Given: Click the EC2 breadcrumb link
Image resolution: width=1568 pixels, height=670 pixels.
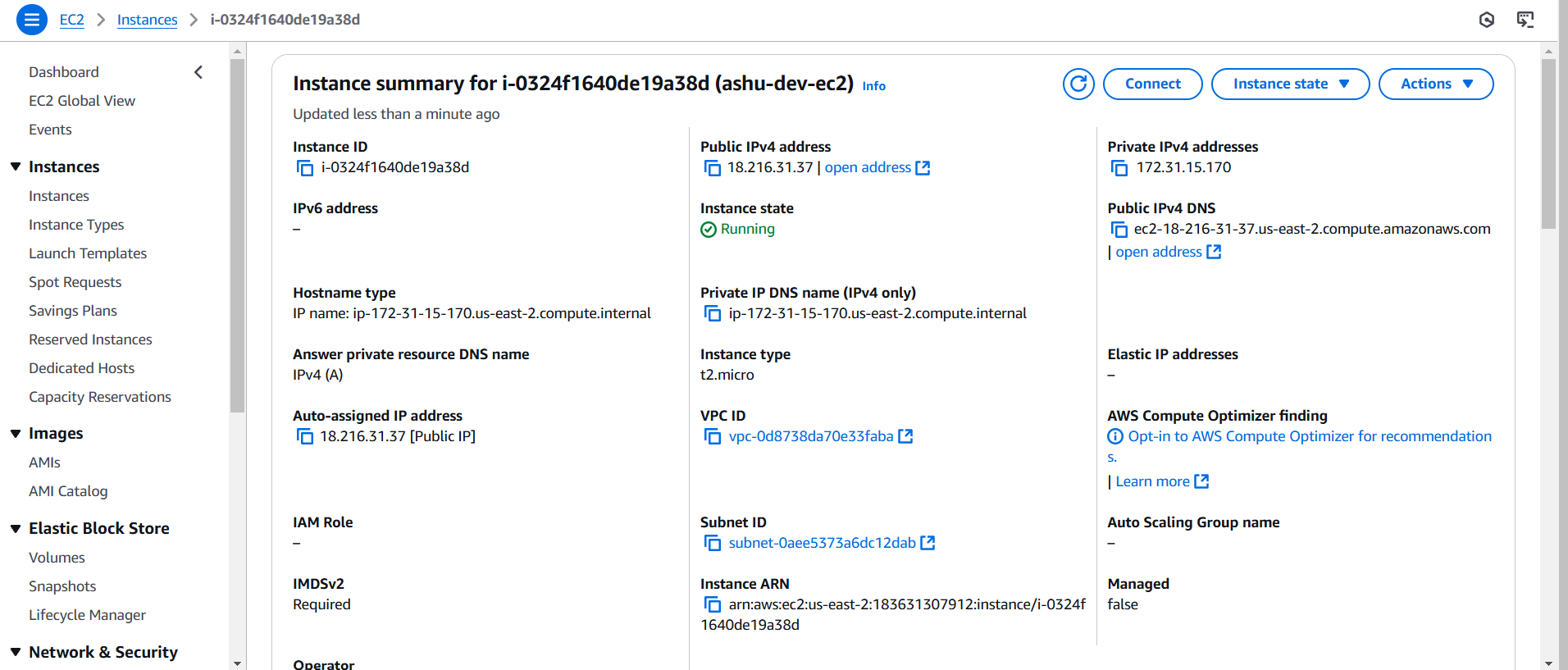Looking at the screenshot, I should 72,20.
